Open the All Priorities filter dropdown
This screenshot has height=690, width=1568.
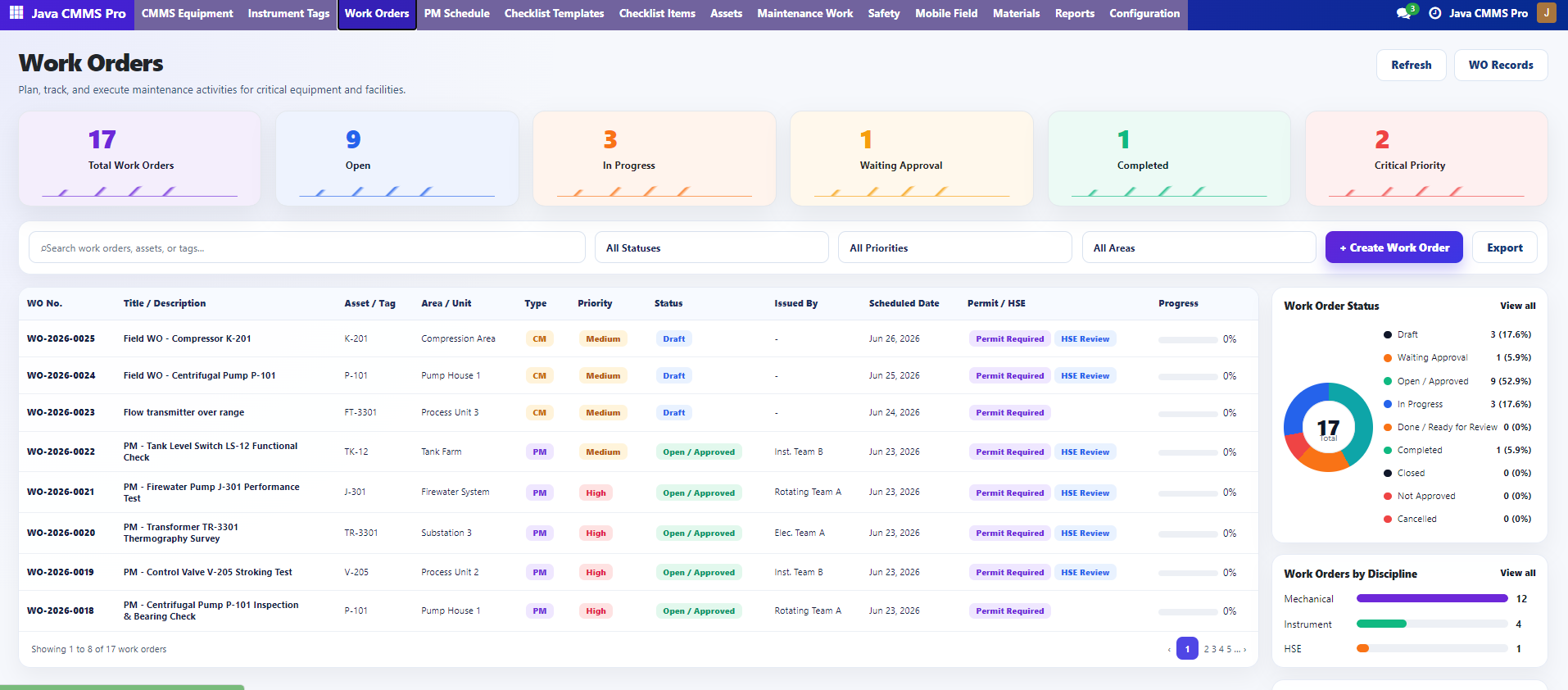coord(954,247)
